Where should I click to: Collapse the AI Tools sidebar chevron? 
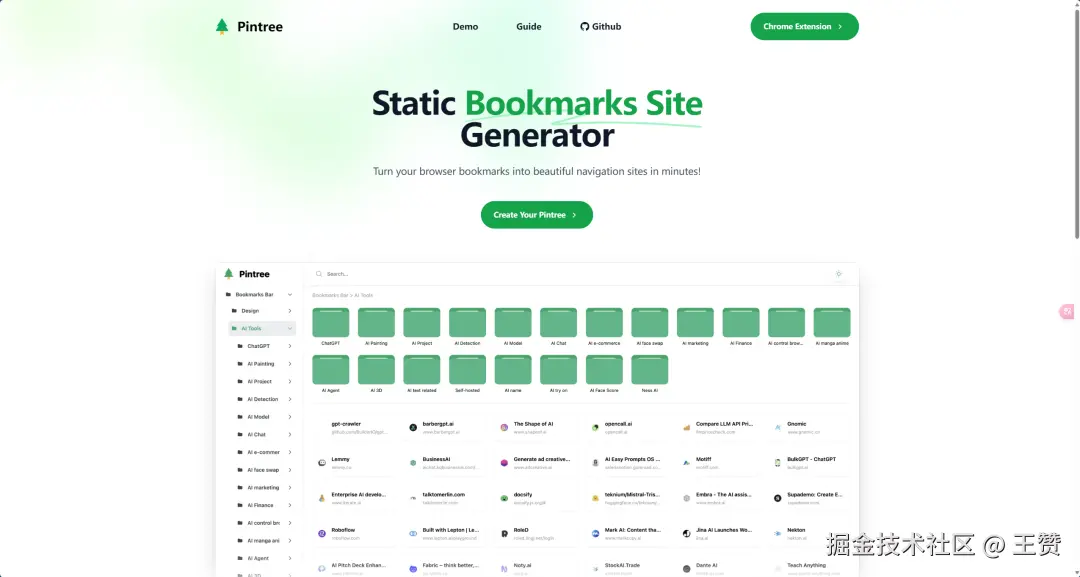tap(289, 328)
